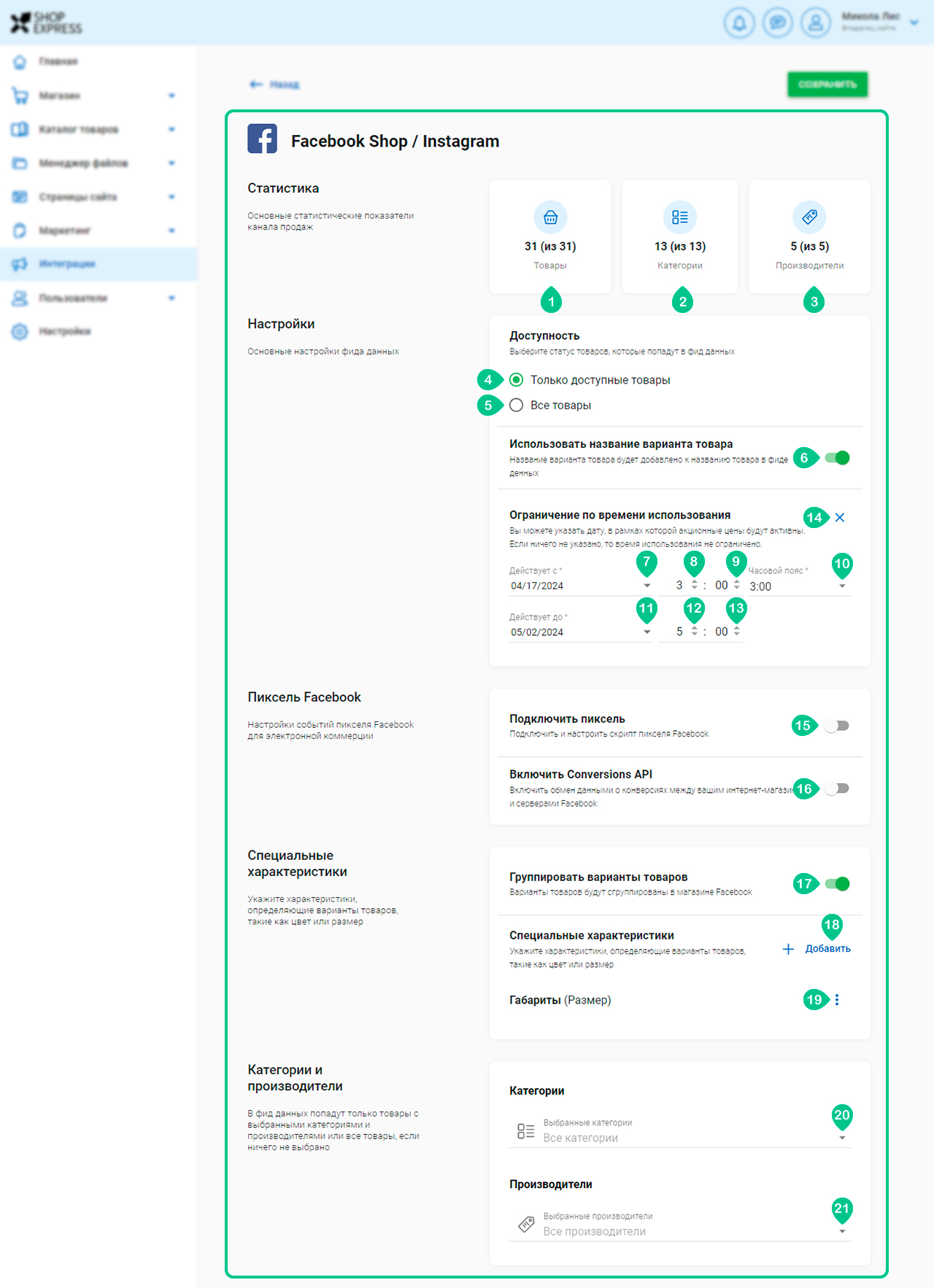Image resolution: width=934 pixels, height=1288 pixels.
Task: Open the timezone 3:00 dropdown
Action: click(x=842, y=586)
